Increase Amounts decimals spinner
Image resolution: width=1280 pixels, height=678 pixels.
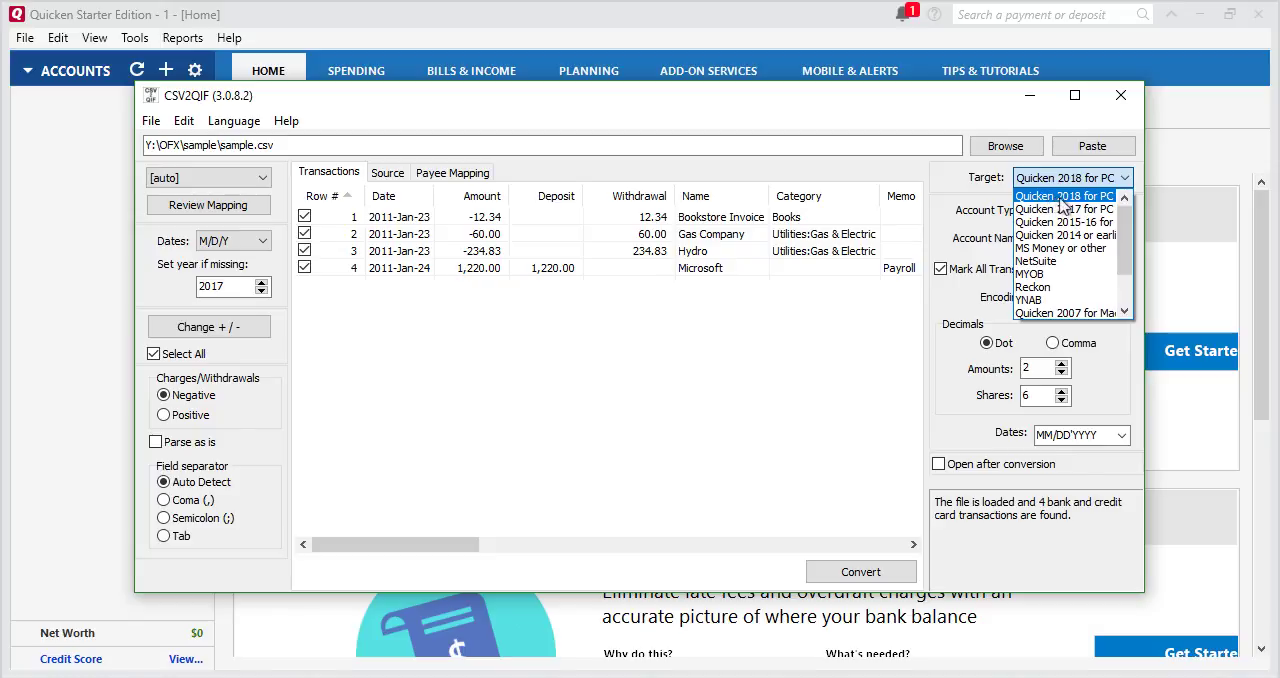pos(1062,365)
